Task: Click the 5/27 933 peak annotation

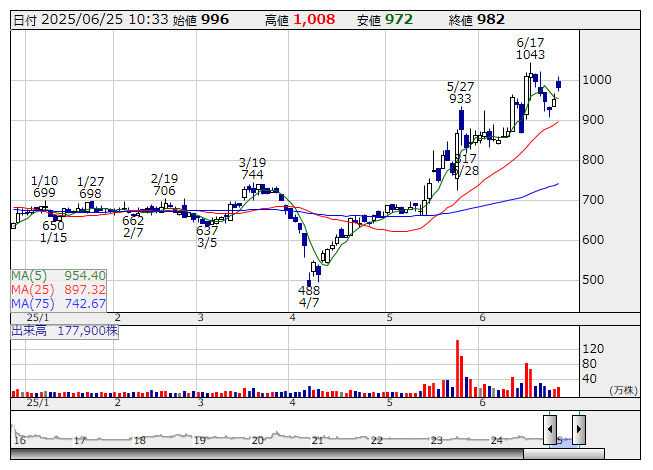Action: pyautogui.click(x=460, y=93)
